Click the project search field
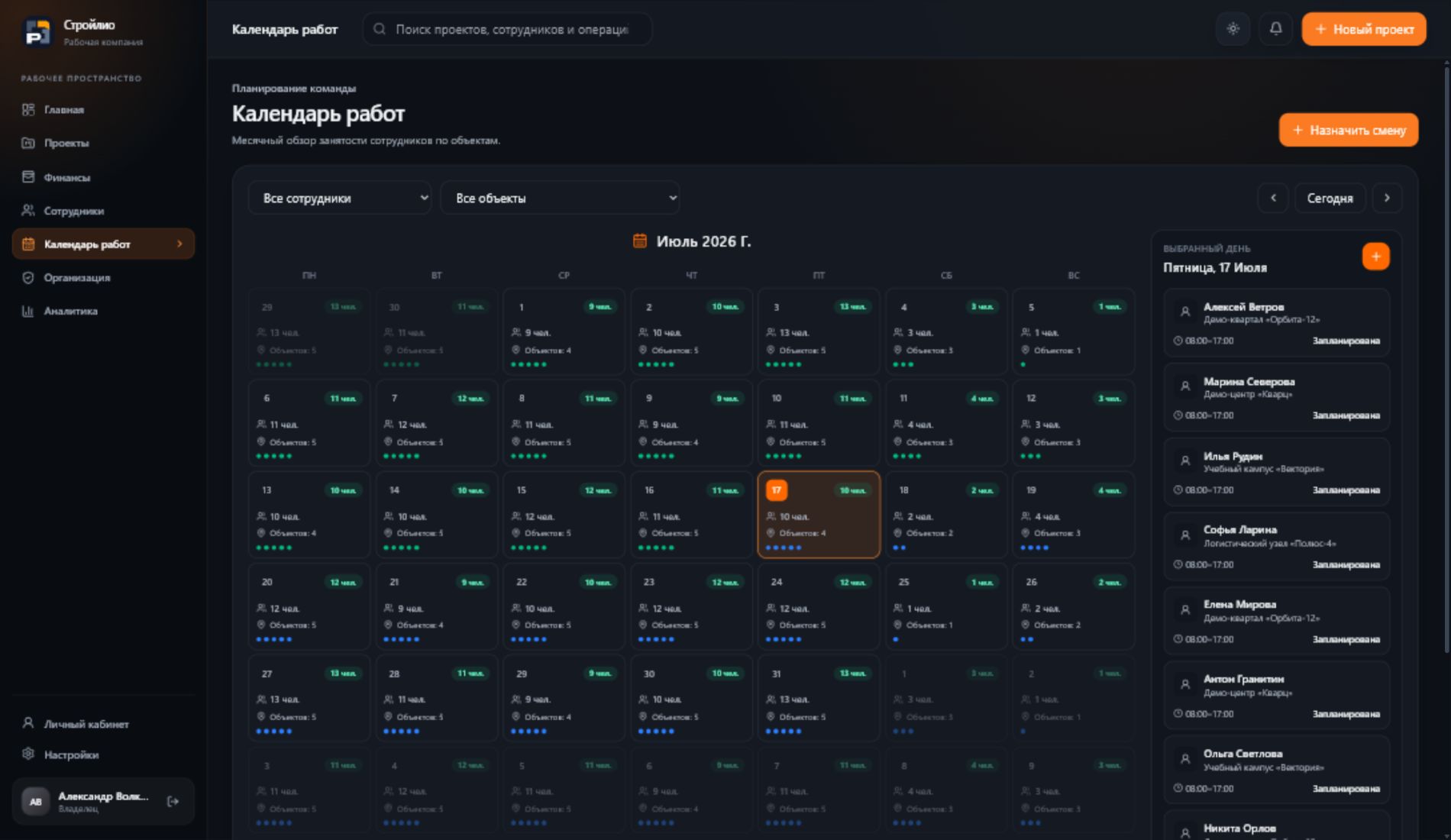The height and width of the screenshot is (840, 1451). point(507,29)
